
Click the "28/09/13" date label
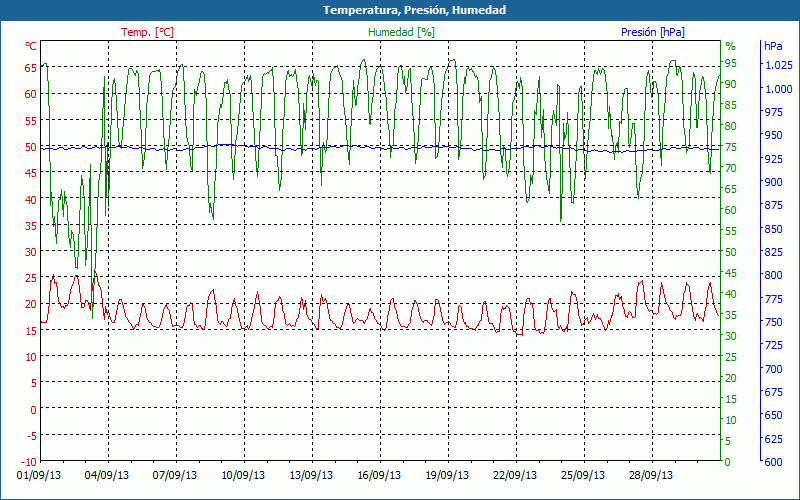(x=651, y=475)
